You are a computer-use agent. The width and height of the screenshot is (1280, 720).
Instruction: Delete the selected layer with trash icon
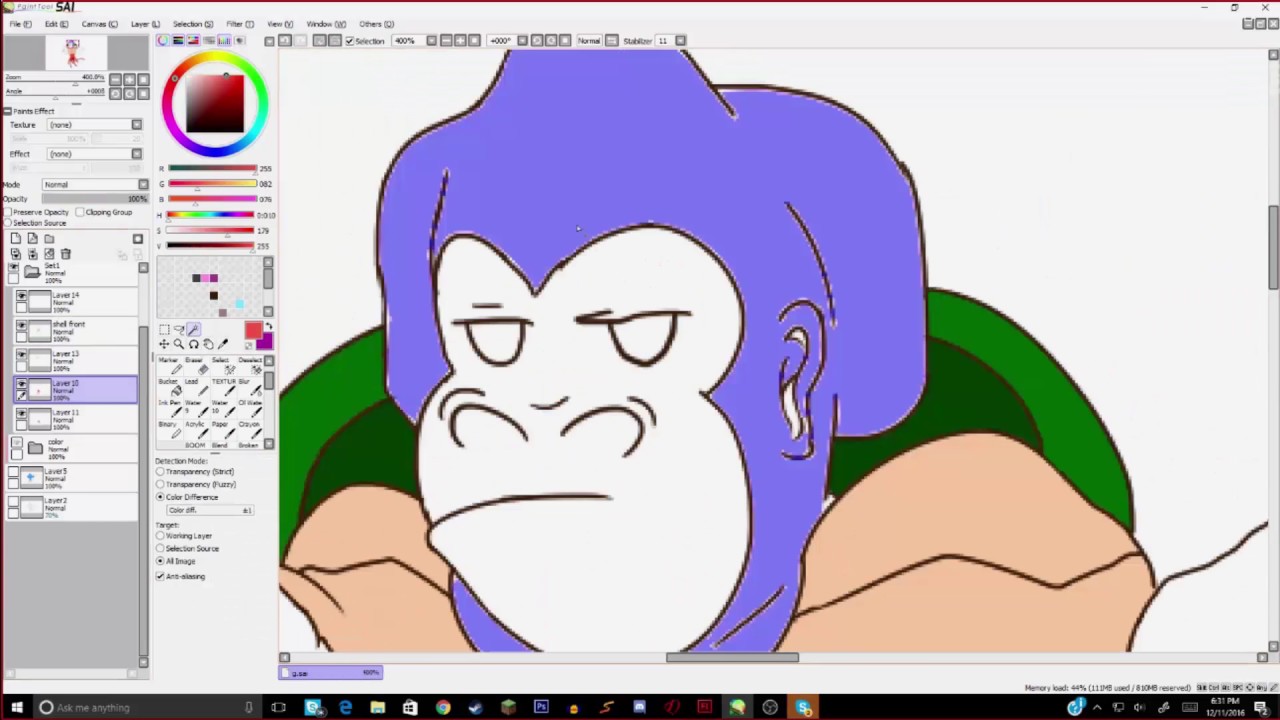[x=66, y=254]
